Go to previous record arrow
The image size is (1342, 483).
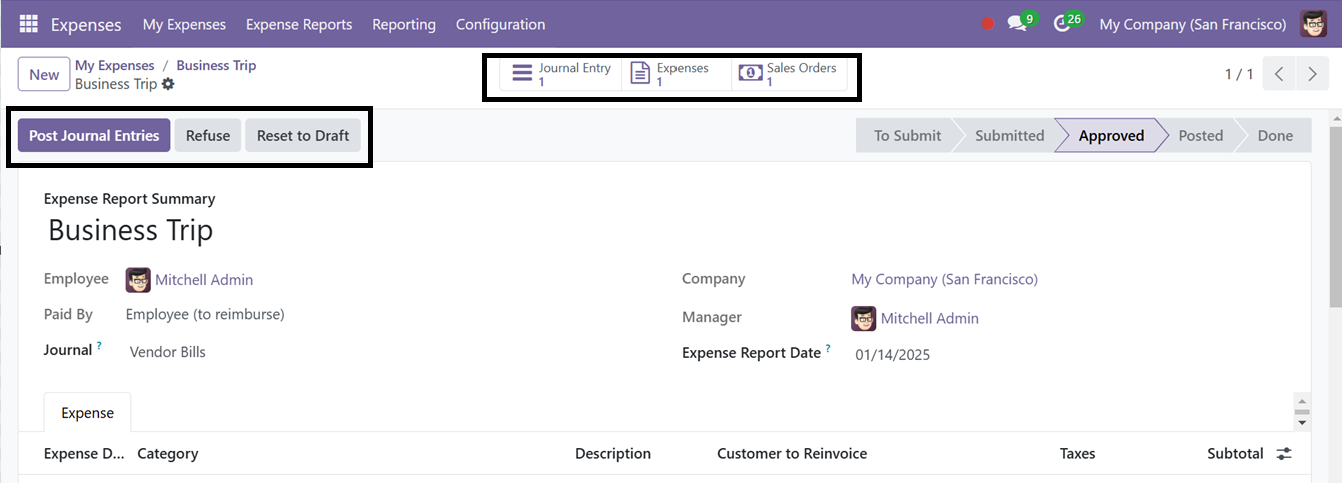click(x=1279, y=74)
